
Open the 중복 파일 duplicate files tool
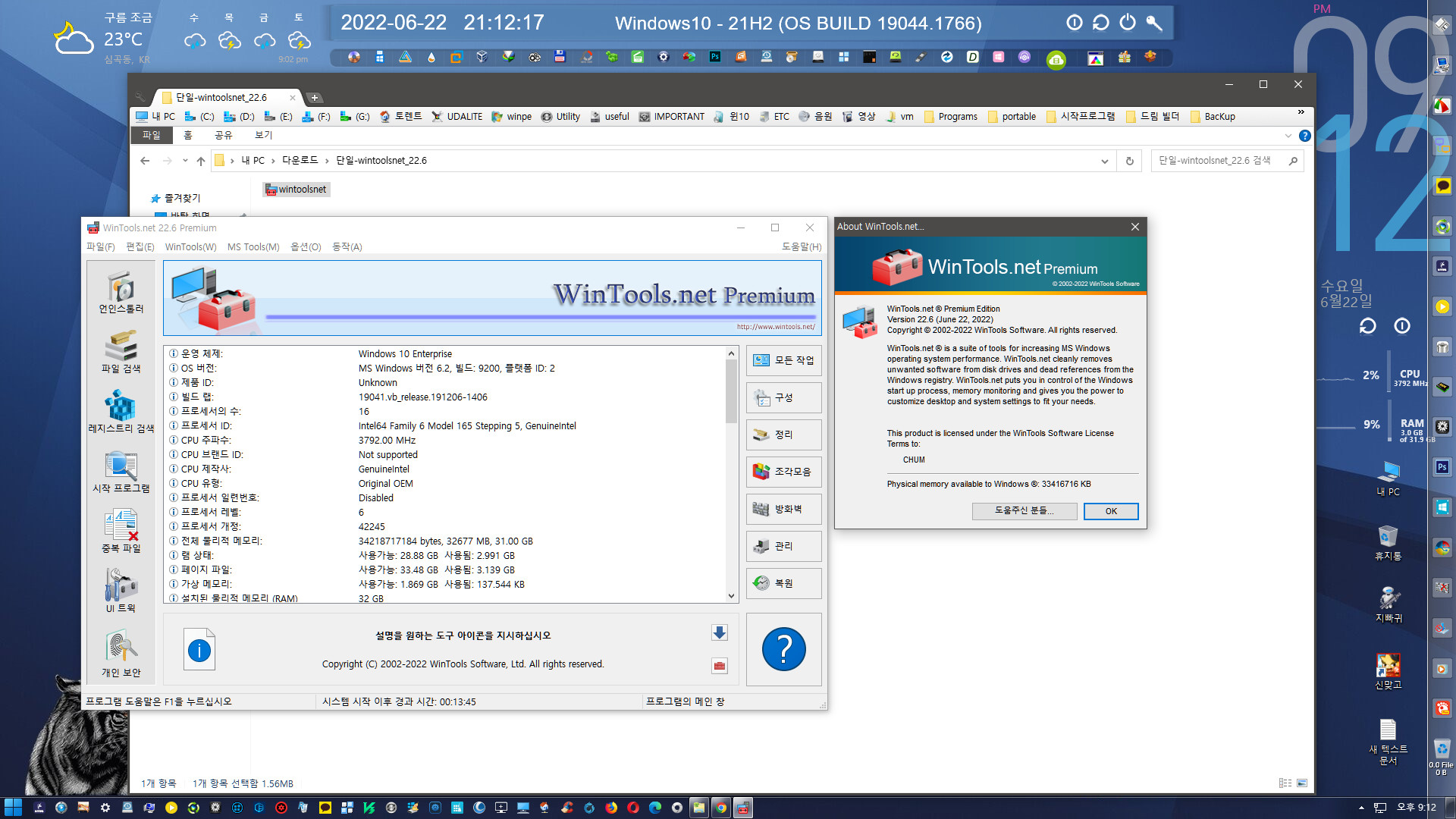point(121,532)
